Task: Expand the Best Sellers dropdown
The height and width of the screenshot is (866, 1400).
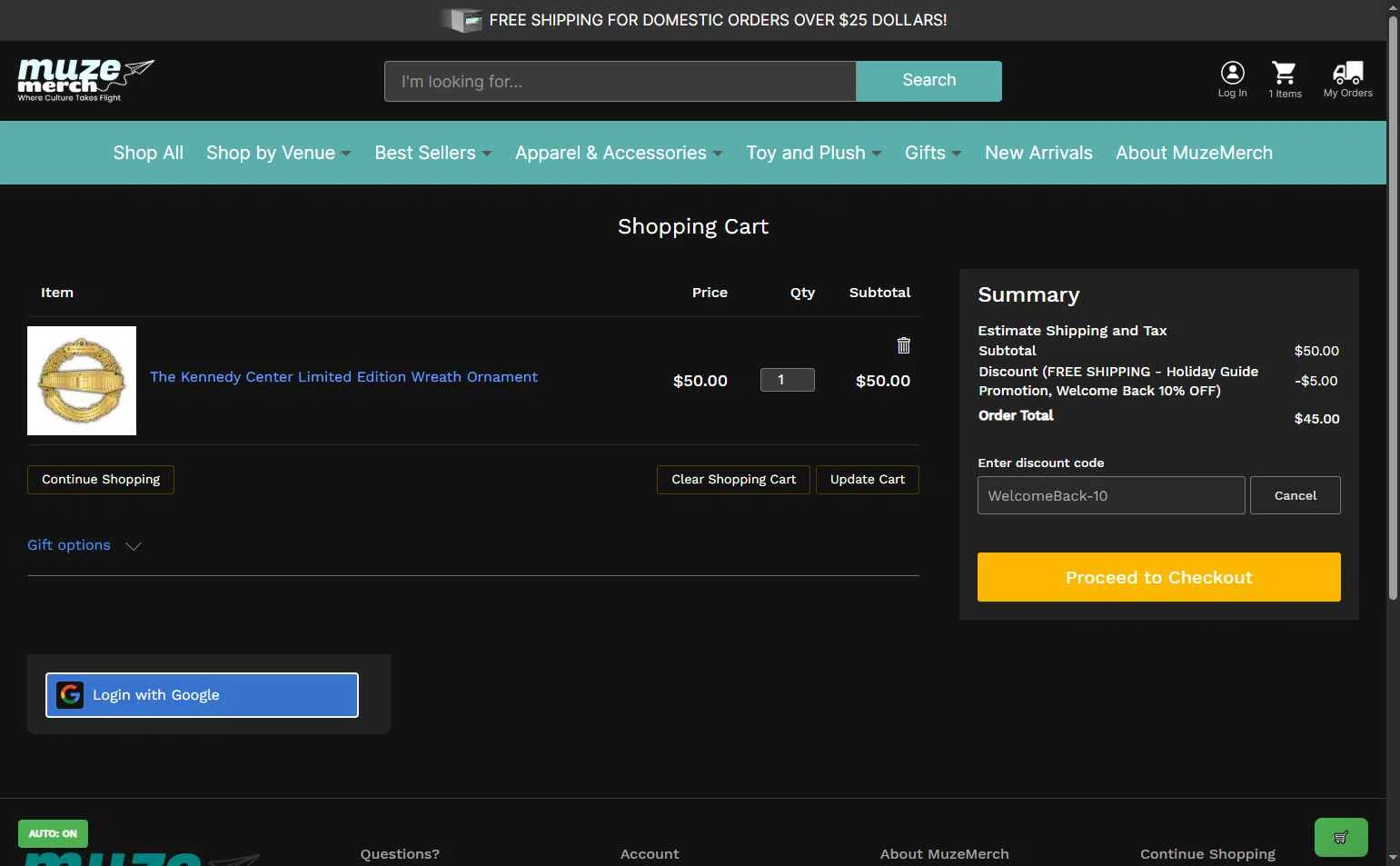Action: pos(432,153)
